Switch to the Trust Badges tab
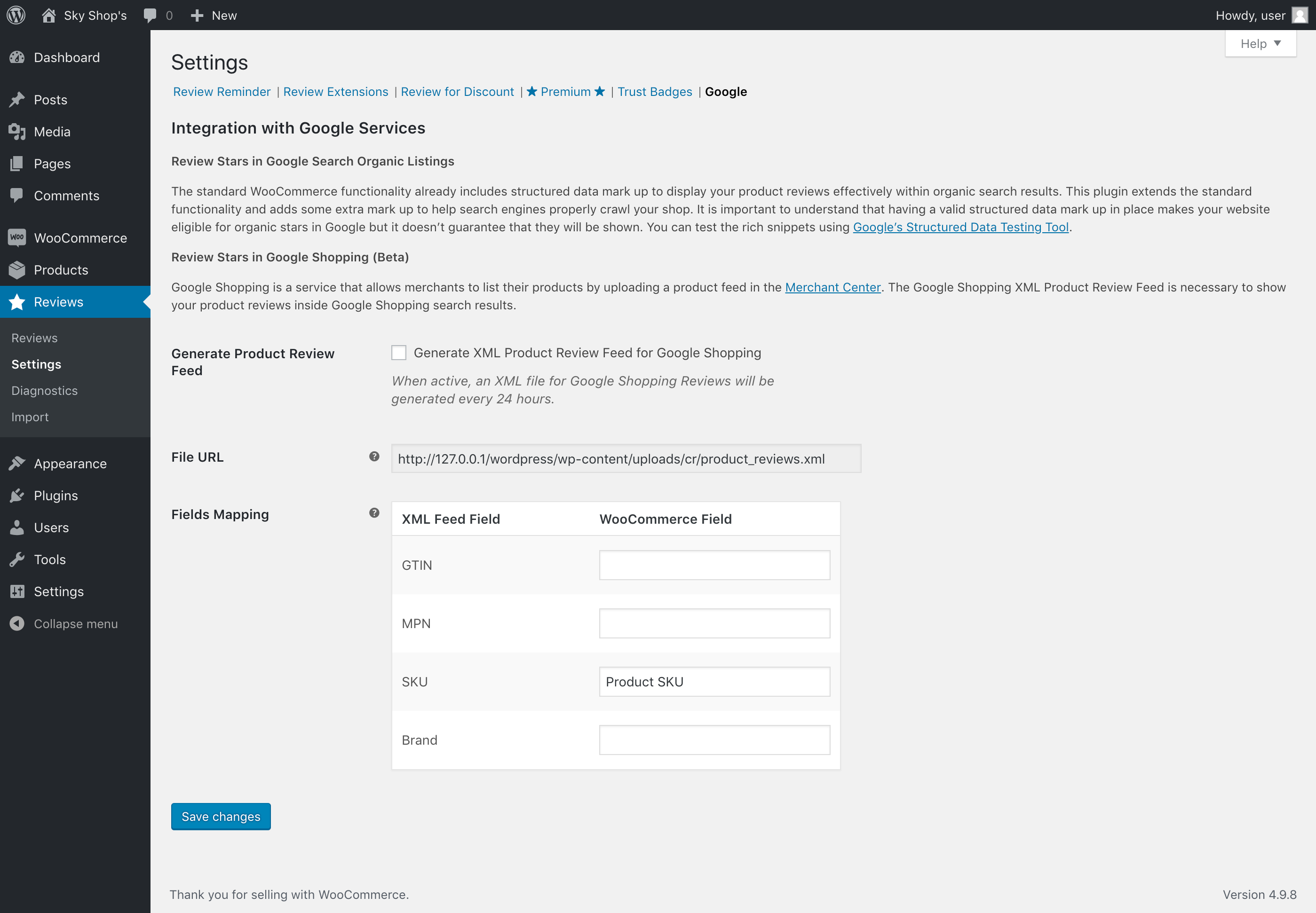Image resolution: width=1316 pixels, height=913 pixels. [x=655, y=92]
